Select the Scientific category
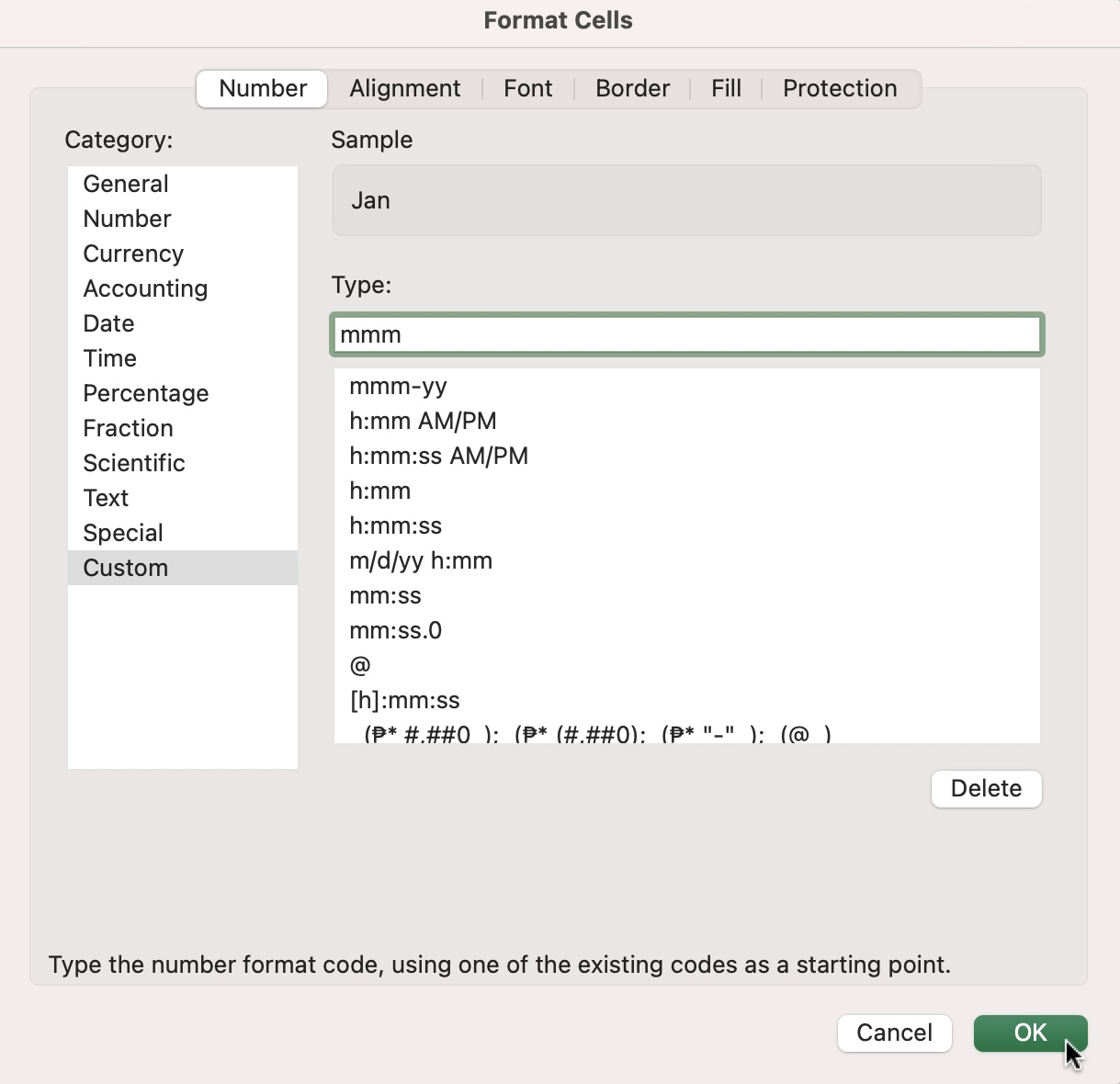1120x1084 pixels. point(183,463)
